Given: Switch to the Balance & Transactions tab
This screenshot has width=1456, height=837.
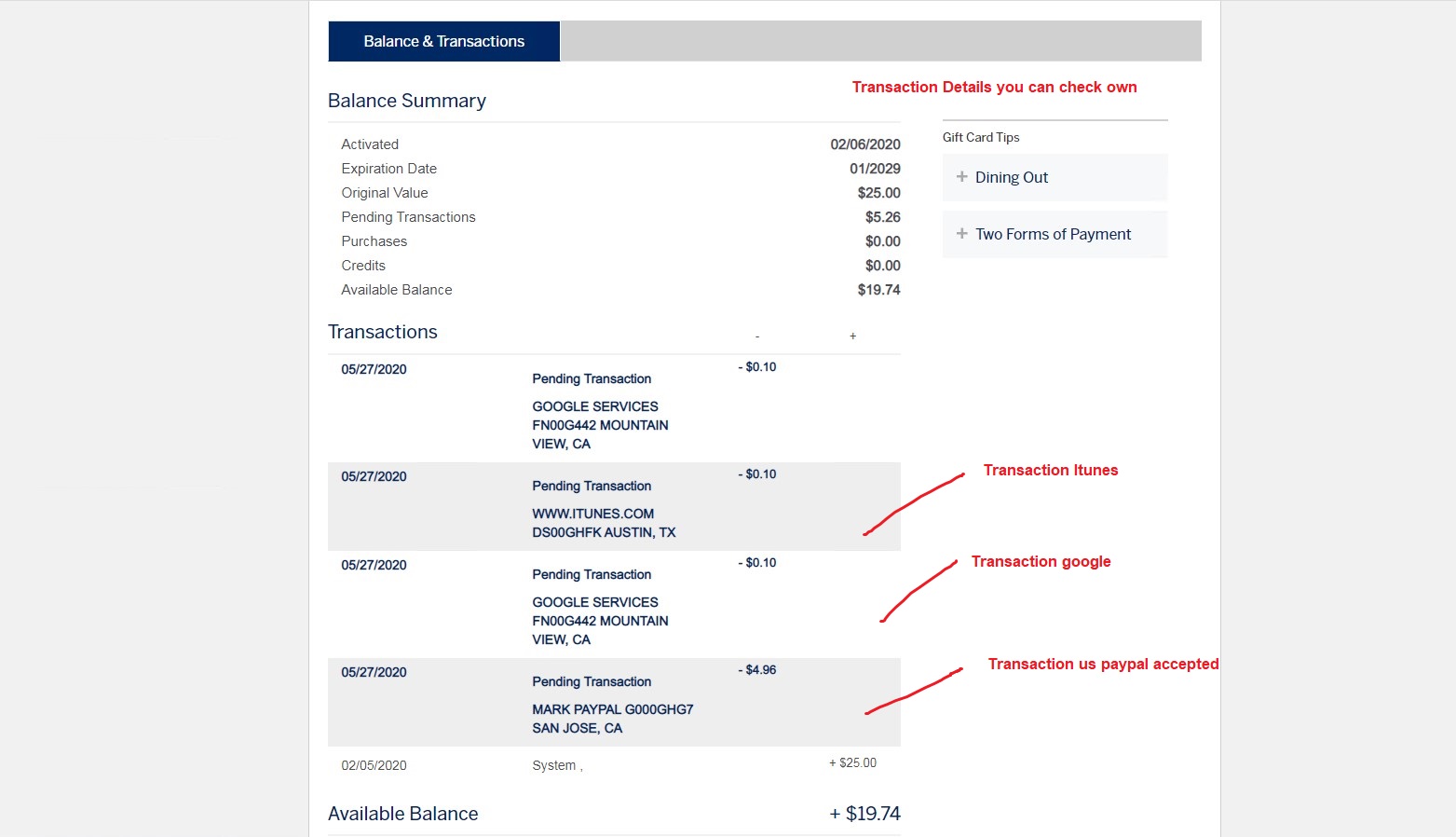Looking at the screenshot, I should (x=443, y=41).
